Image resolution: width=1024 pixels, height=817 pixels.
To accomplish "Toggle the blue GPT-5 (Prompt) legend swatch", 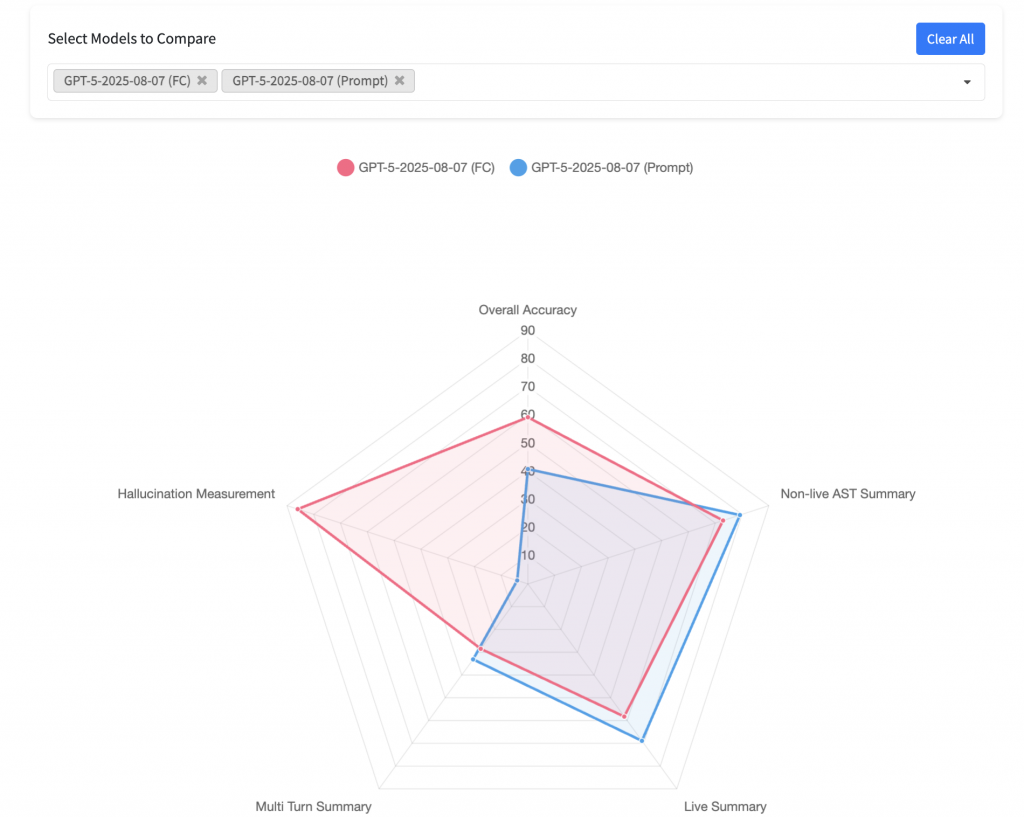I will (518, 168).
